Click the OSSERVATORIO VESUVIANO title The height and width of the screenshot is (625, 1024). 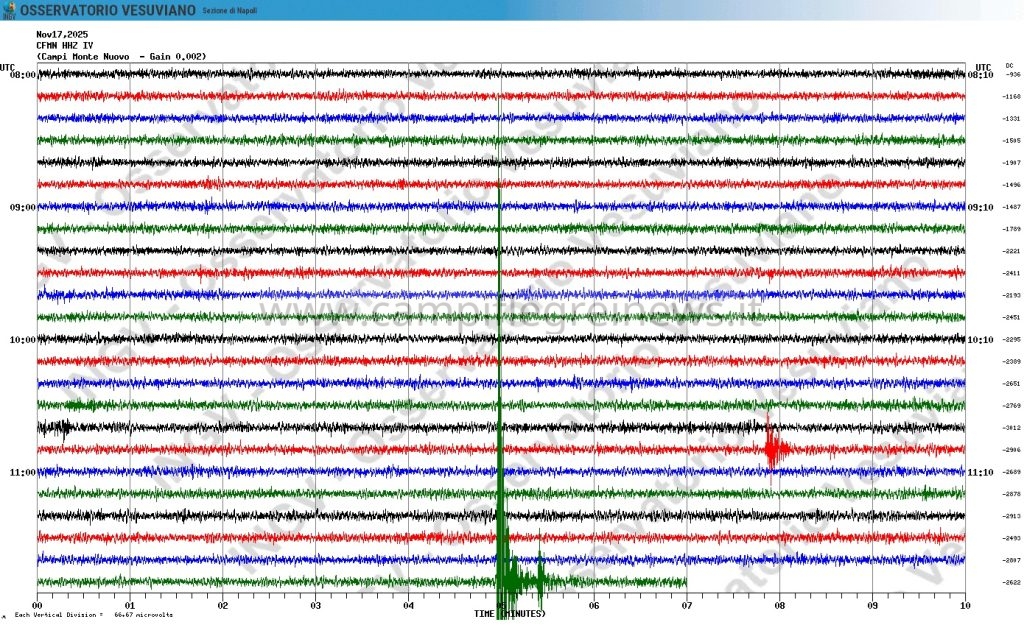[104, 10]
